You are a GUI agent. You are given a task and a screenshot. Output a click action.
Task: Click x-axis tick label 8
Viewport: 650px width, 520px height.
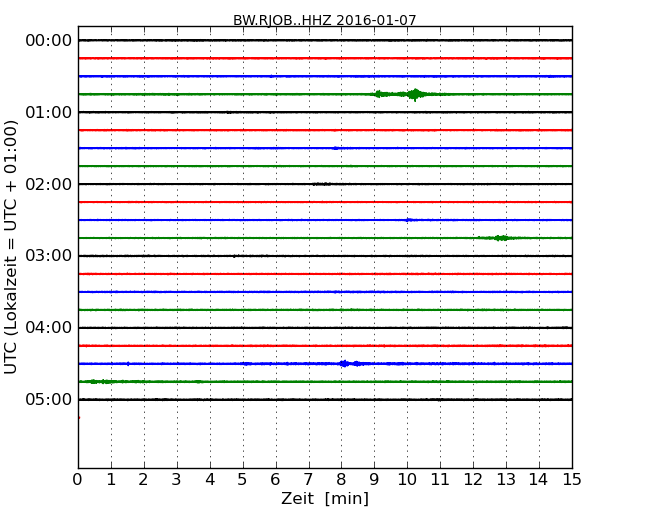tap(341, 480)
